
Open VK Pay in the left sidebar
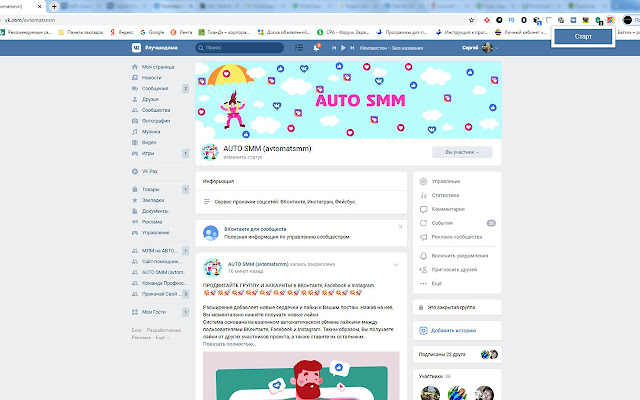tap(149, 171)
